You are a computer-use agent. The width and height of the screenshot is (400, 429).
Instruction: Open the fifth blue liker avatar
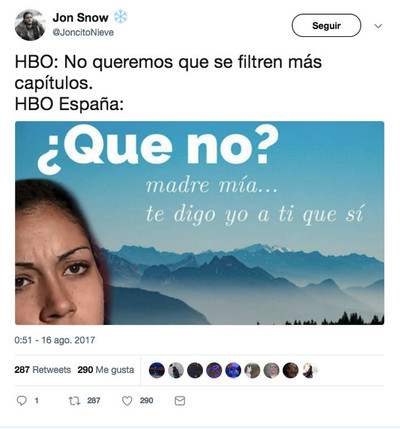click(233, 370)
